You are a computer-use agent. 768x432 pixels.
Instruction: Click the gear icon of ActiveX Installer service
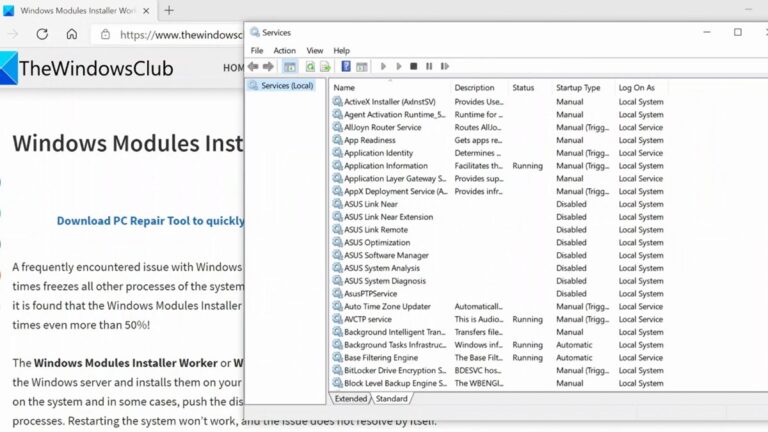(x=337, y=101)
